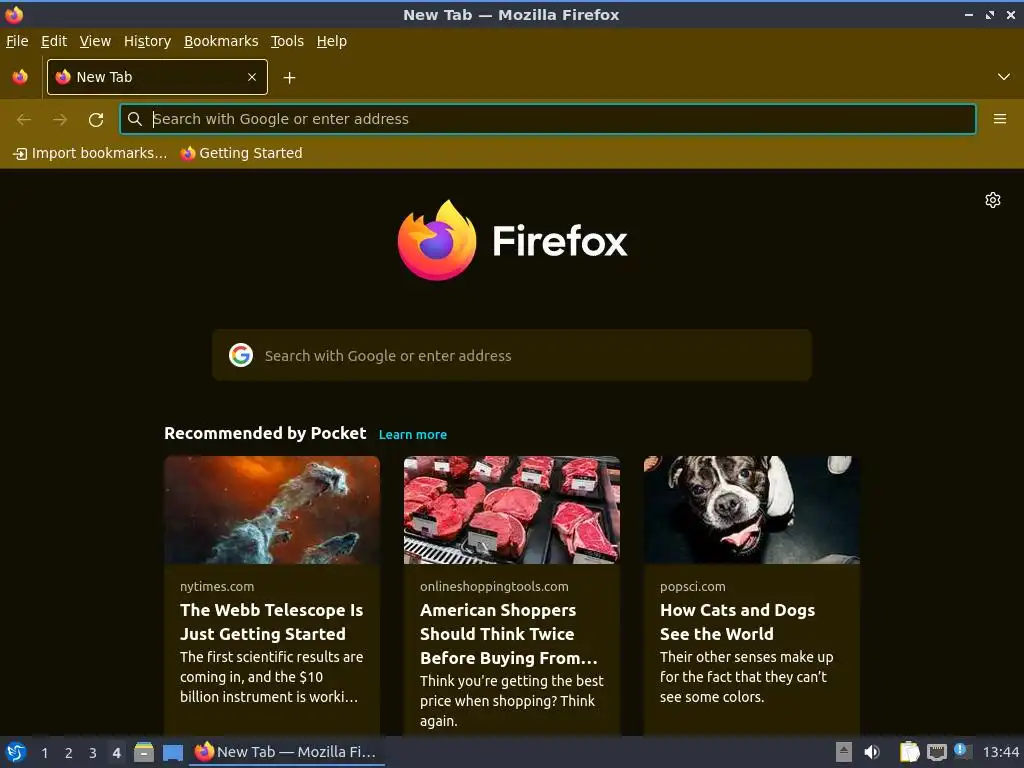Close the New Tab tab
Screen dimensions: 1024x768
[x=252, y=77]
